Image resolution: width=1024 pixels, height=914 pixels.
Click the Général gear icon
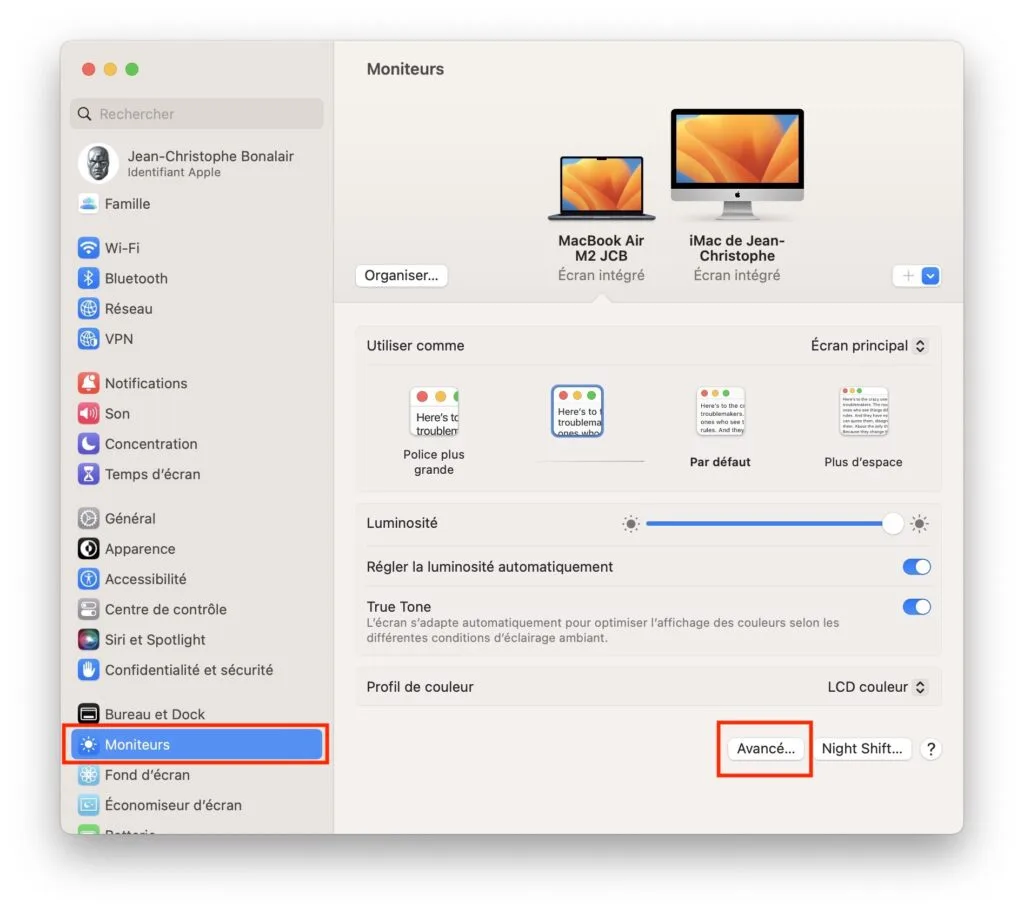[88, 518]
